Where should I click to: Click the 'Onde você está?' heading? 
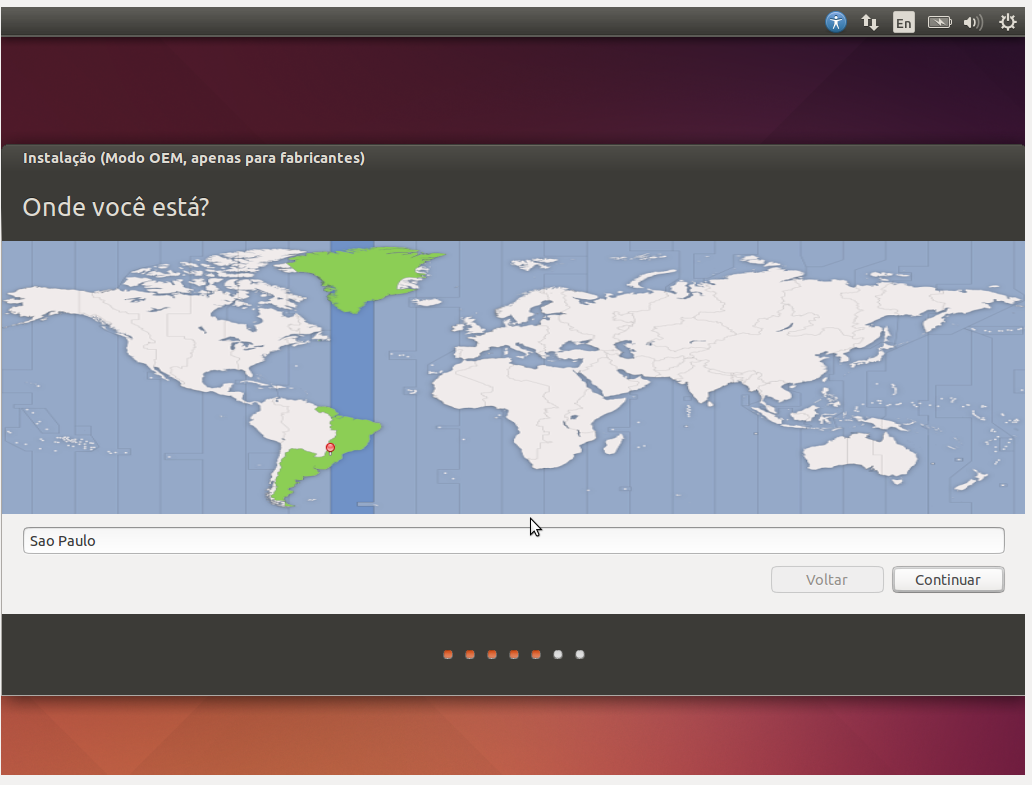116,207
